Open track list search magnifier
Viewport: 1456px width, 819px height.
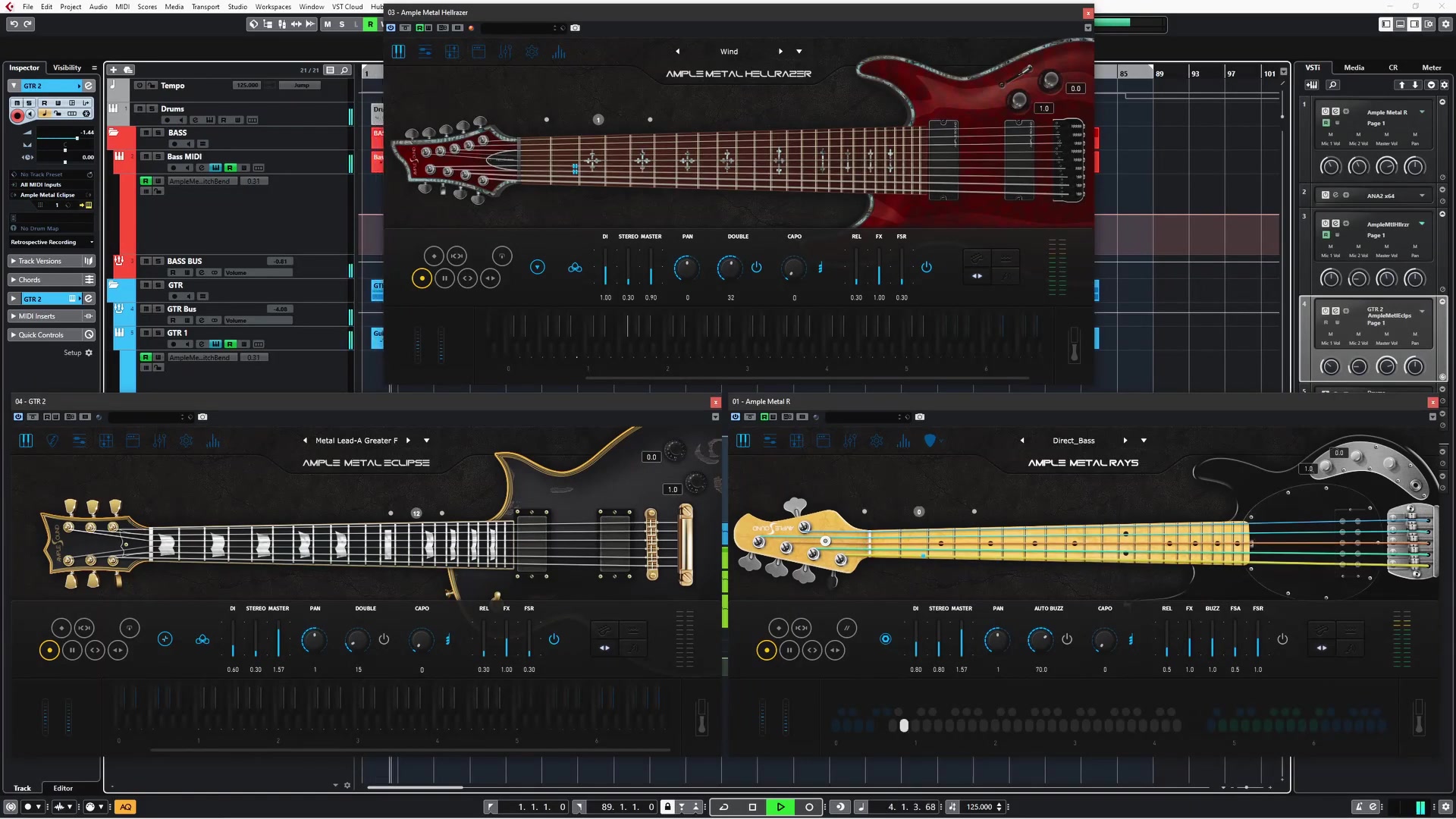(344, 70)
